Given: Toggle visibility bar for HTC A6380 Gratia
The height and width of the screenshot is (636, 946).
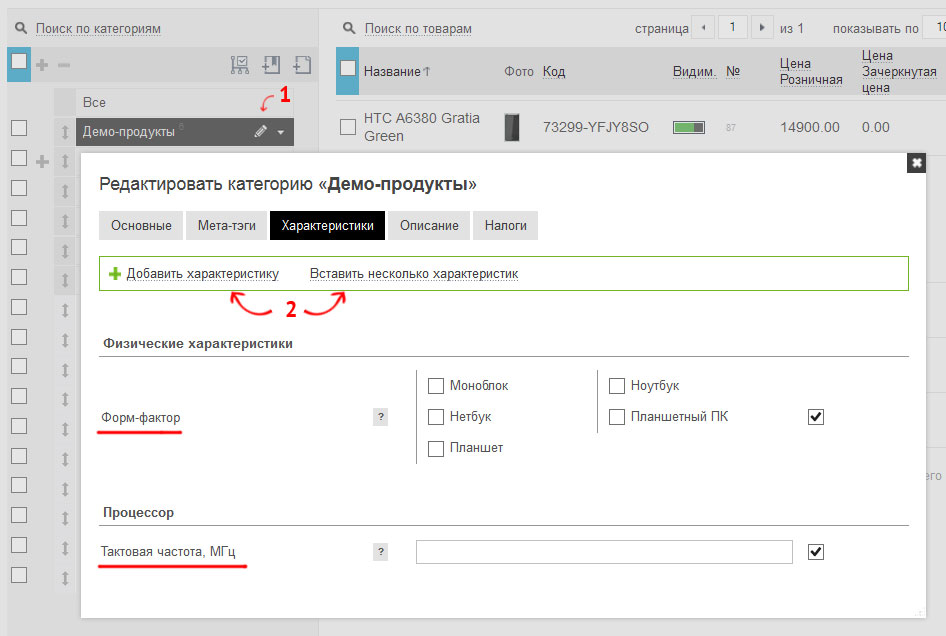Looking at the screenshot, I should click(x=689, y=127).
